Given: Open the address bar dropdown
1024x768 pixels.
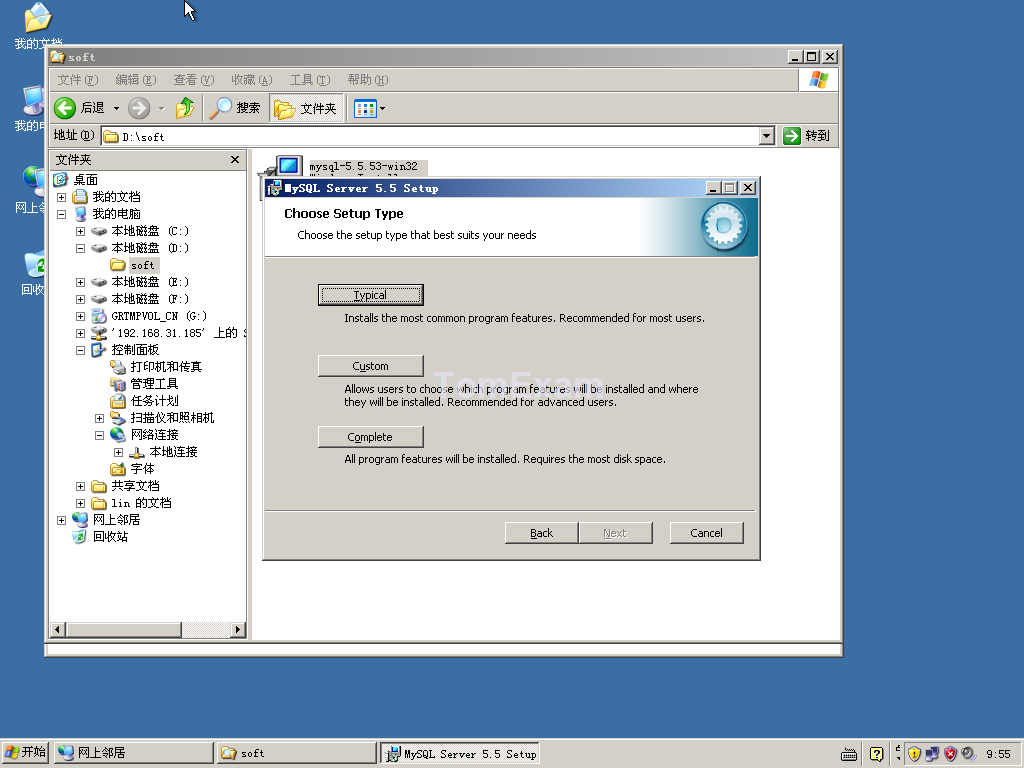Looking at the screenshot, I should 767,136.
